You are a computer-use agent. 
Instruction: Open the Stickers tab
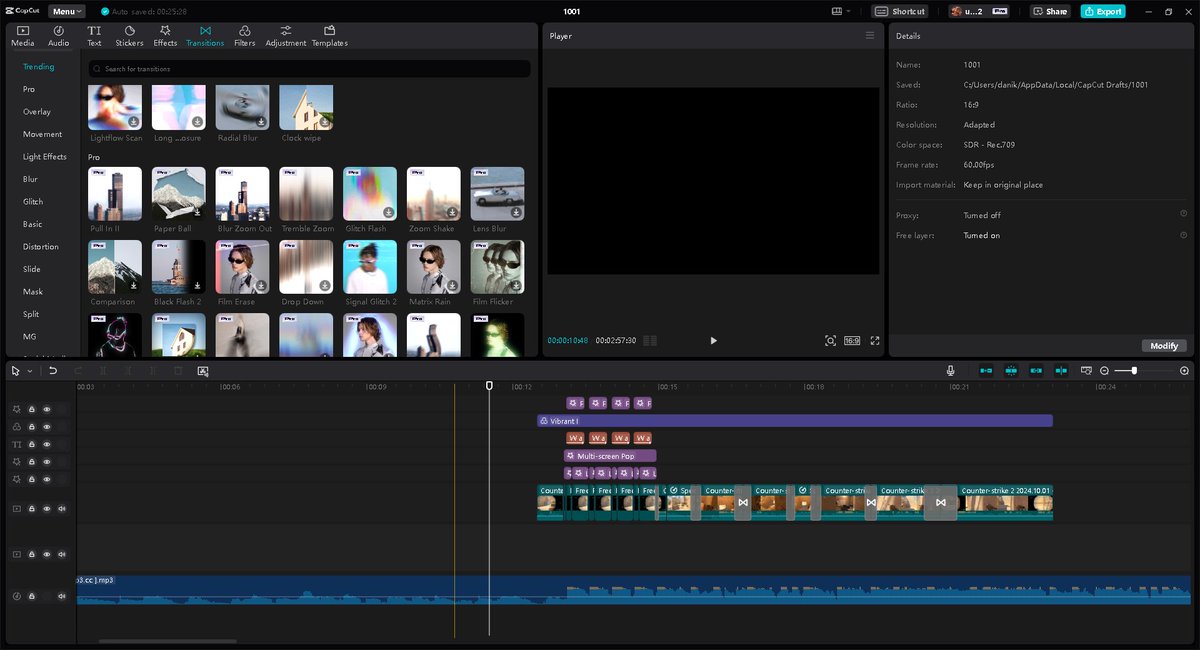[129, 36]
